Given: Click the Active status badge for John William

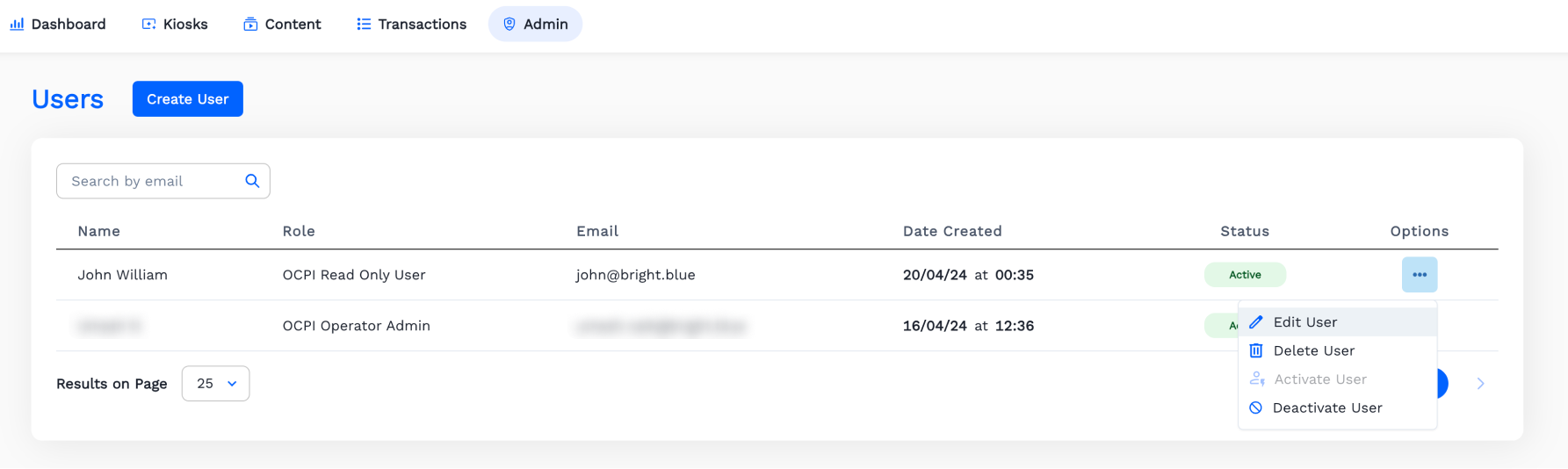Looking at the screenshot, I should pyautogui.click(x=1244, y=275).
